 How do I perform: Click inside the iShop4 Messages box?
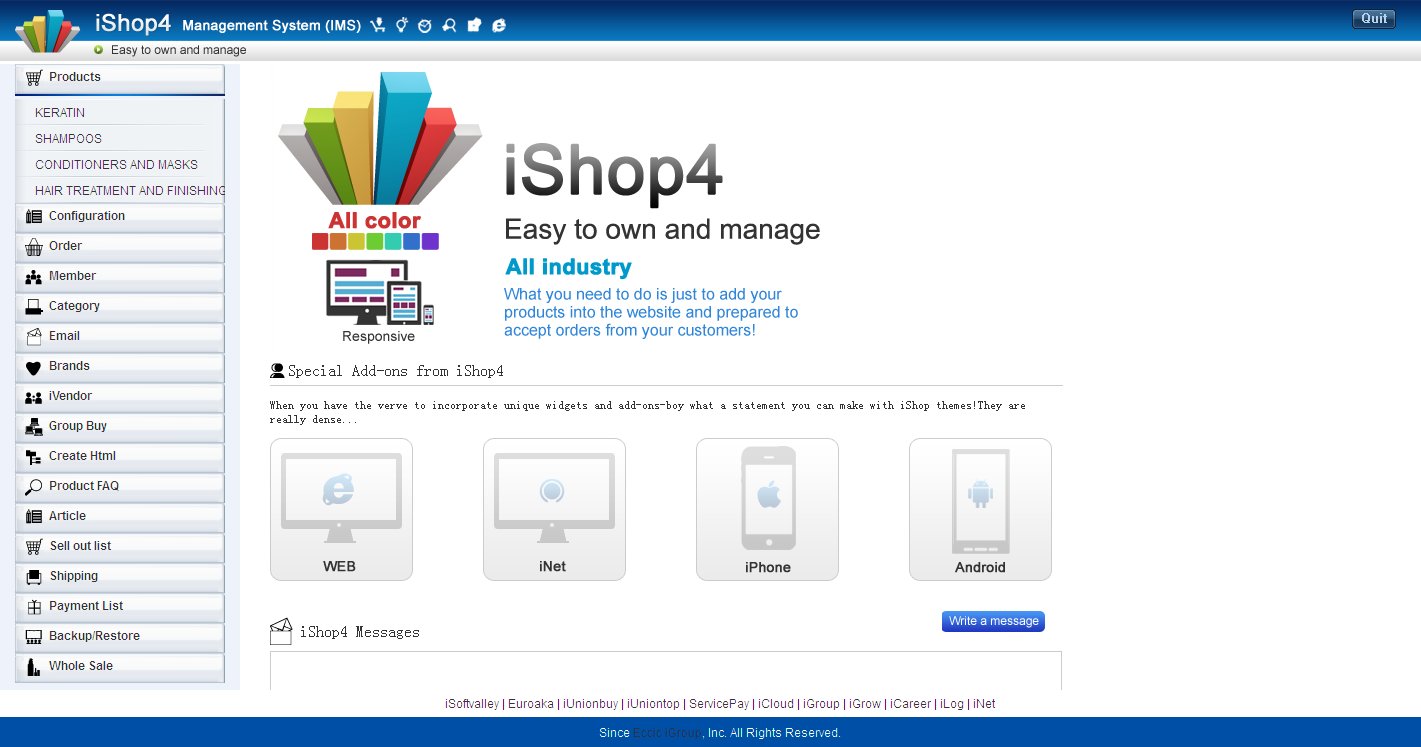click(x=666, y=671)
